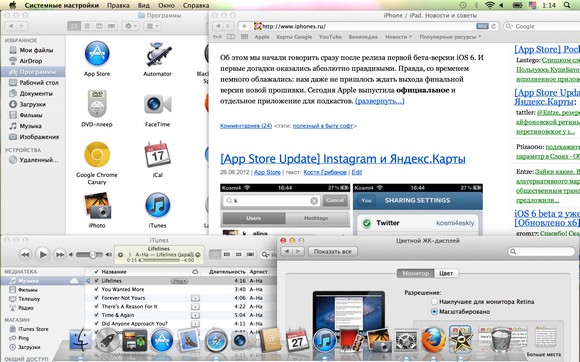The width and height of the screenshot is (580, 362).
Task: Click the Play button in iTunes
Action: pos(43,254)
